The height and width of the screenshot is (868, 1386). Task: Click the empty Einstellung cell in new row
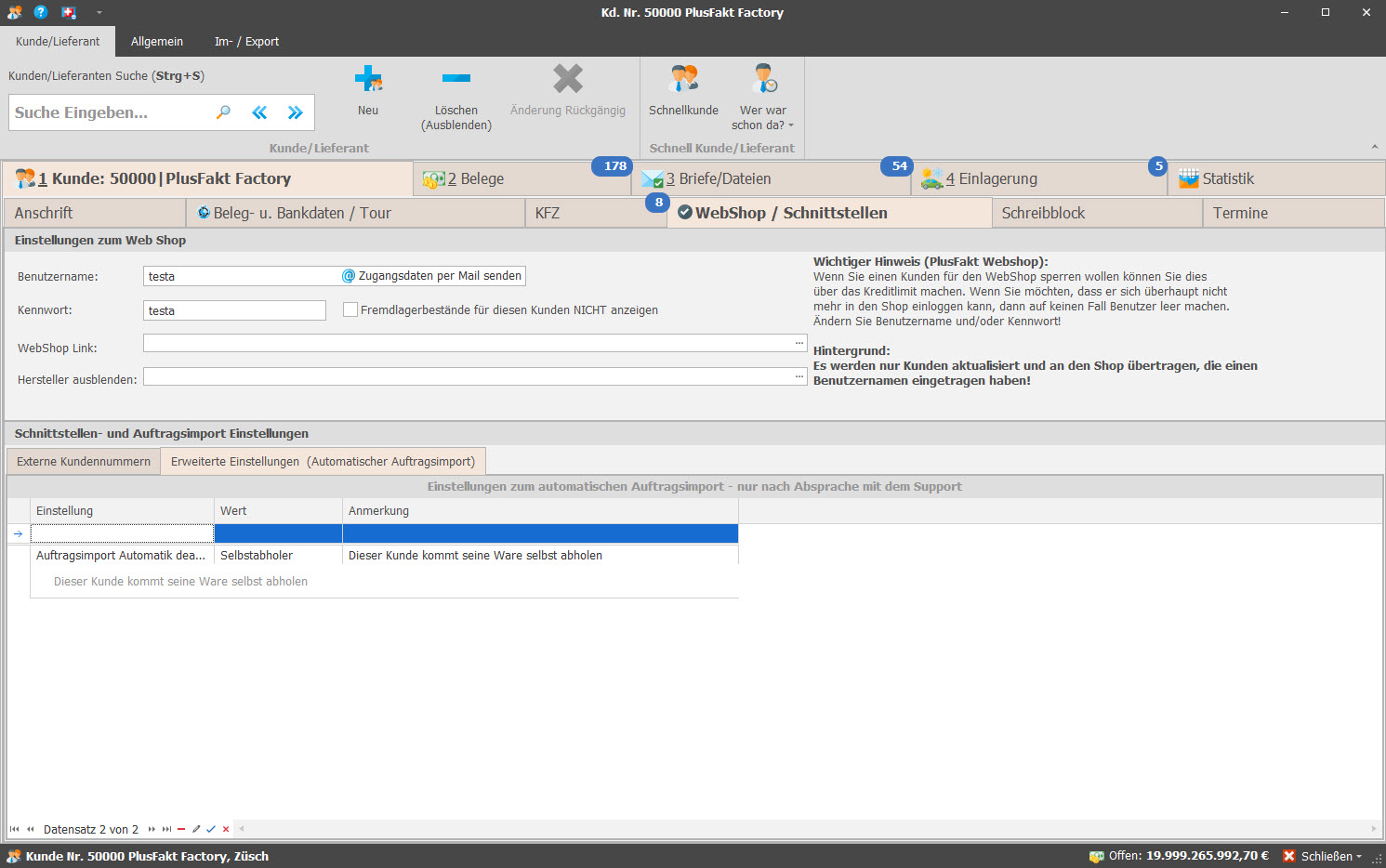(122, 533)
